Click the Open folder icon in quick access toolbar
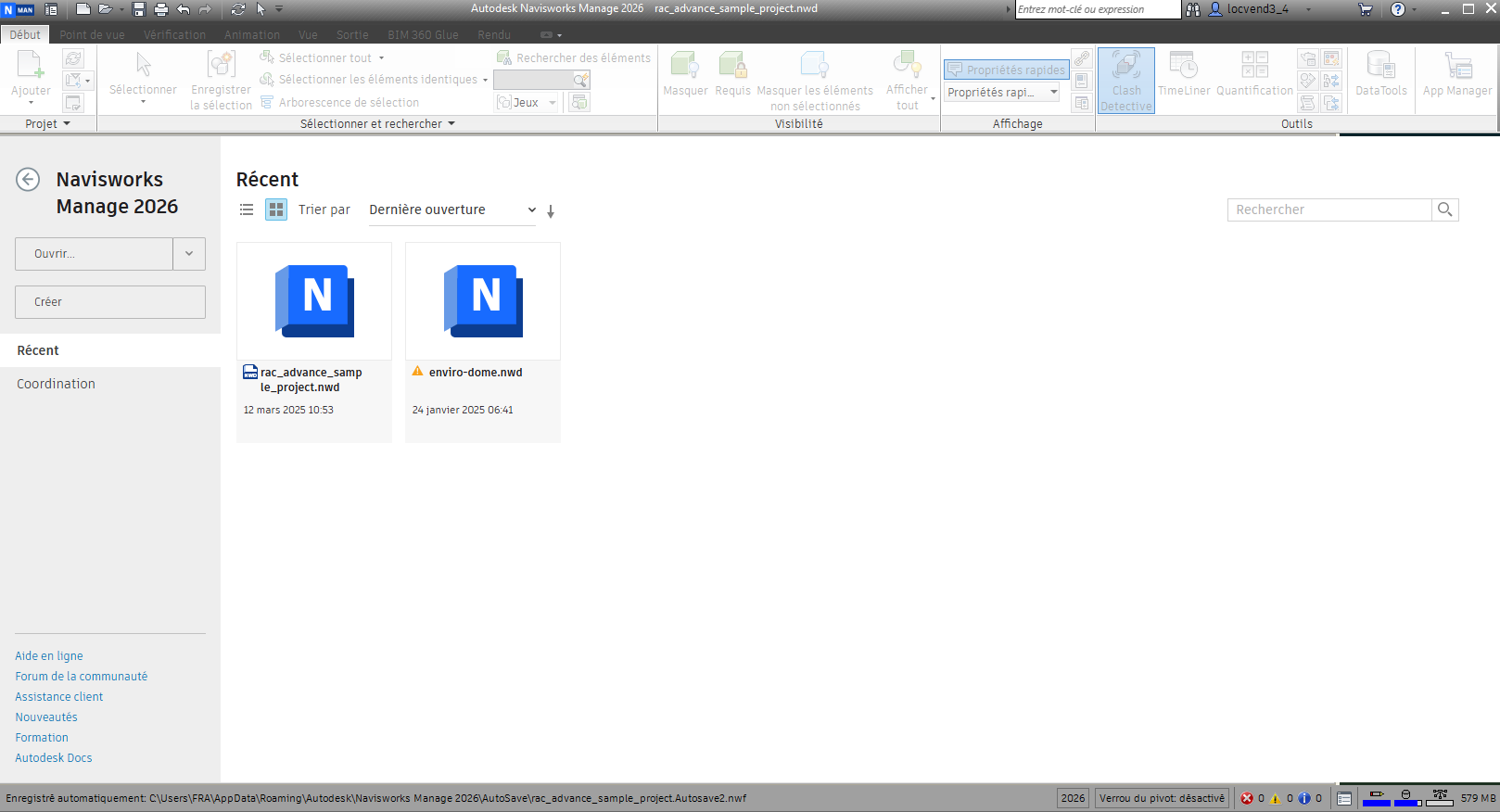 click(x=106, y=9)
